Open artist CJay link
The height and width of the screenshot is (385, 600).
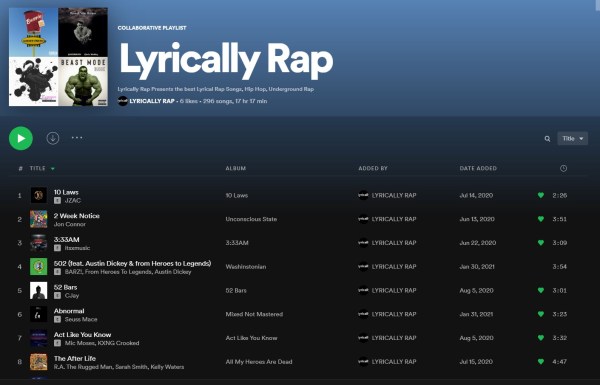point(72,295)
